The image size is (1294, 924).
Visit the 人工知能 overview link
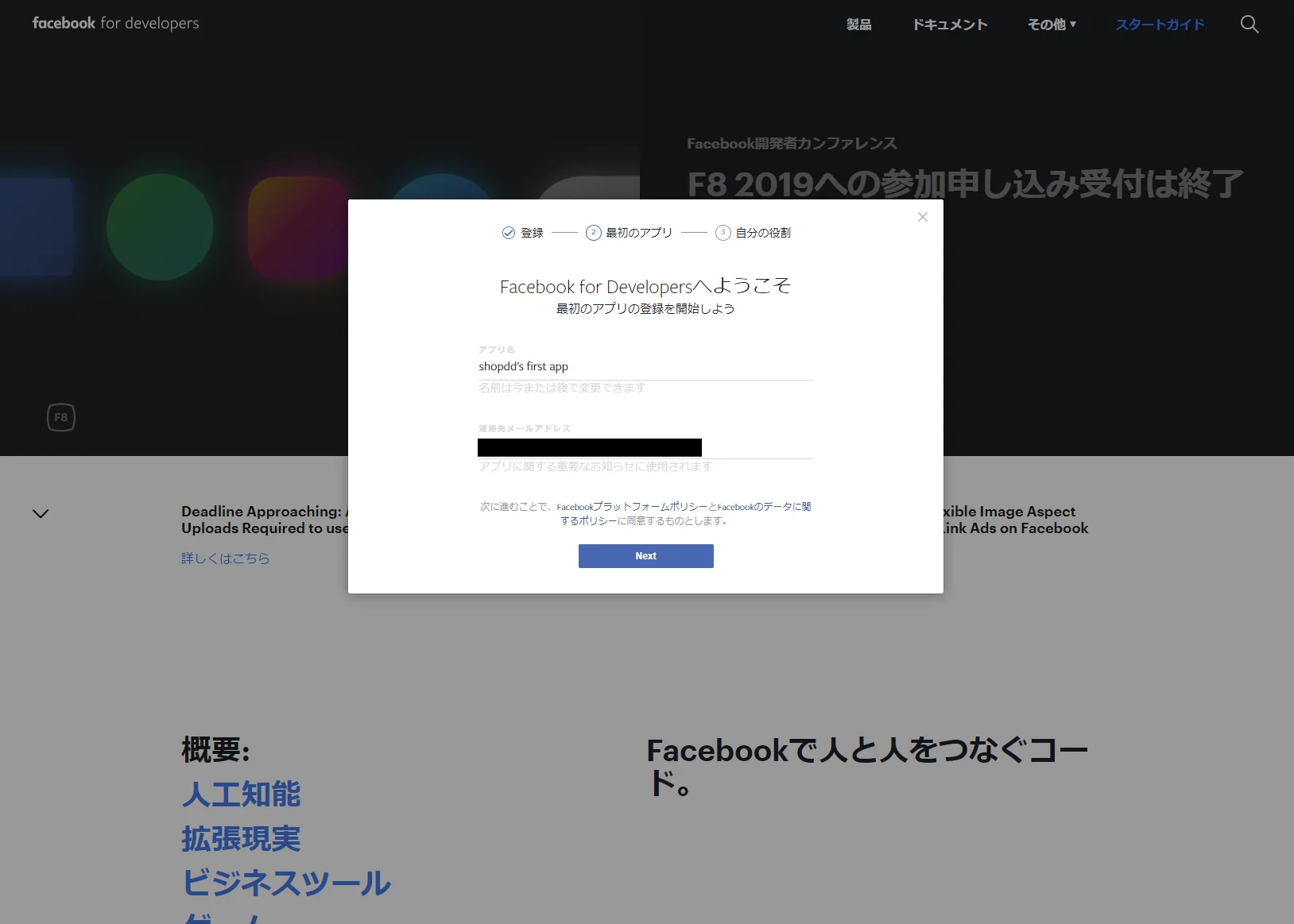pyautogui.click(x=241, y=794)
